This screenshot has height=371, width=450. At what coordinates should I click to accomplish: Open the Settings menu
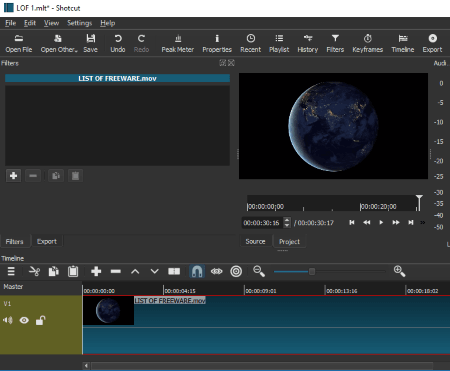coord(79,23)
